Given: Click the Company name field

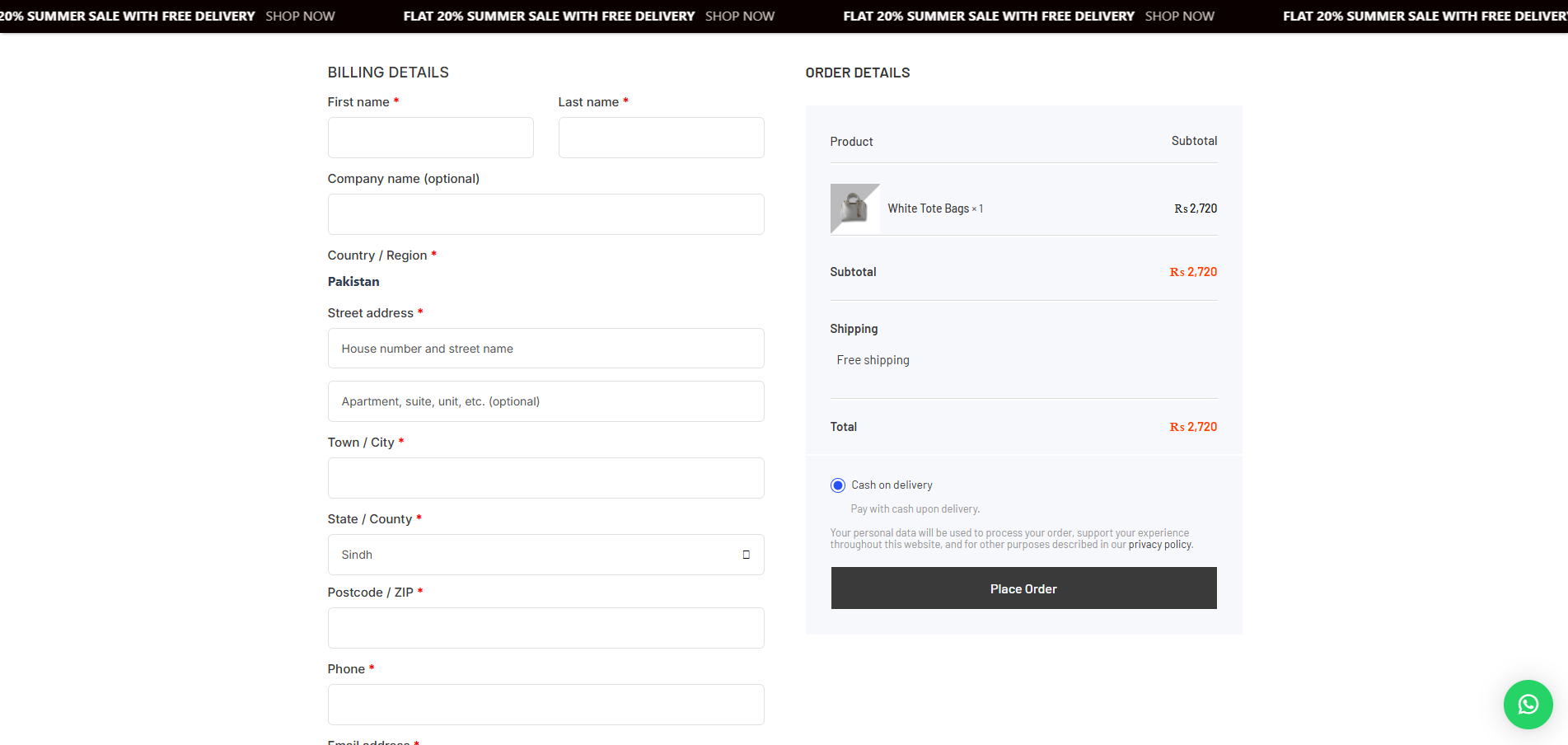Looking at the screenshot, I should (545, 214).
